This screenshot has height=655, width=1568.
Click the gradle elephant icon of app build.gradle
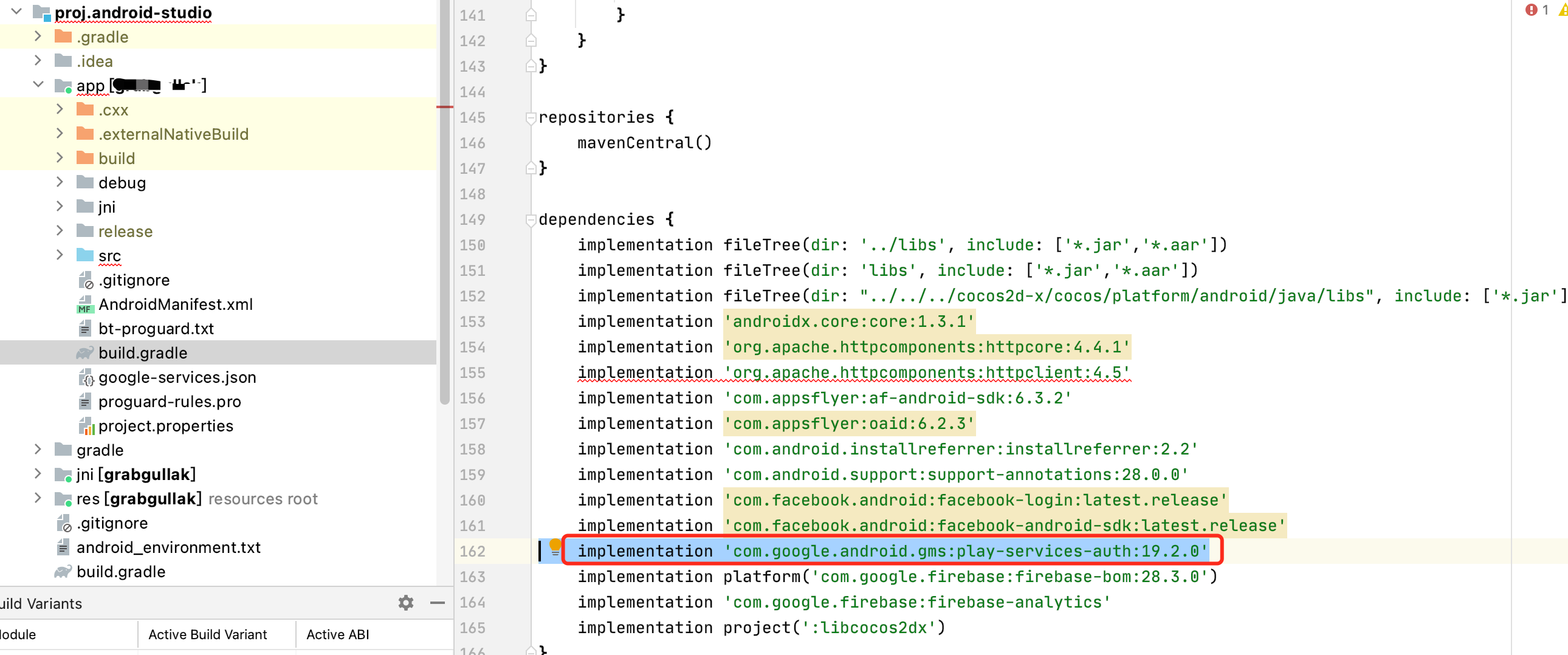tap(85, 352)
